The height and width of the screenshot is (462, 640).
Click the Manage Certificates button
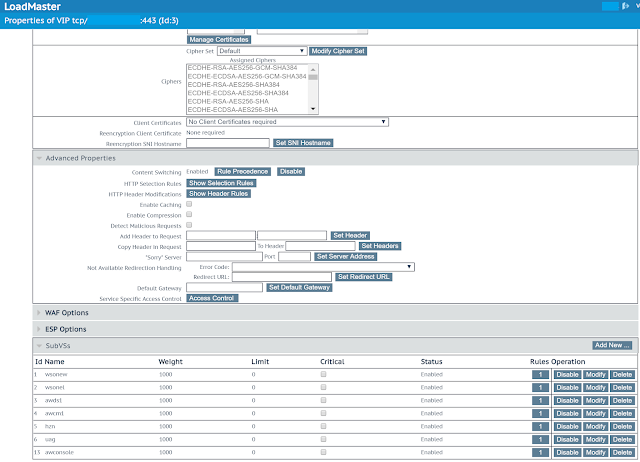(x=219, y=40)
